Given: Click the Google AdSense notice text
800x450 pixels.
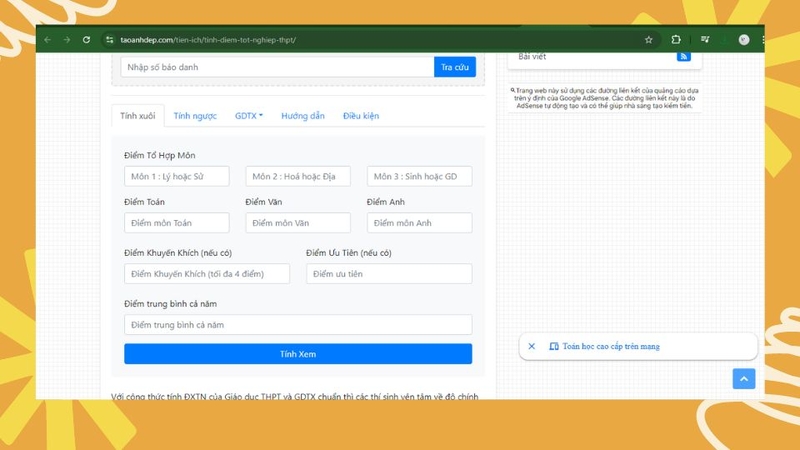Looking at the screenshot, I should pyautogui.click(x=605, y=98).
